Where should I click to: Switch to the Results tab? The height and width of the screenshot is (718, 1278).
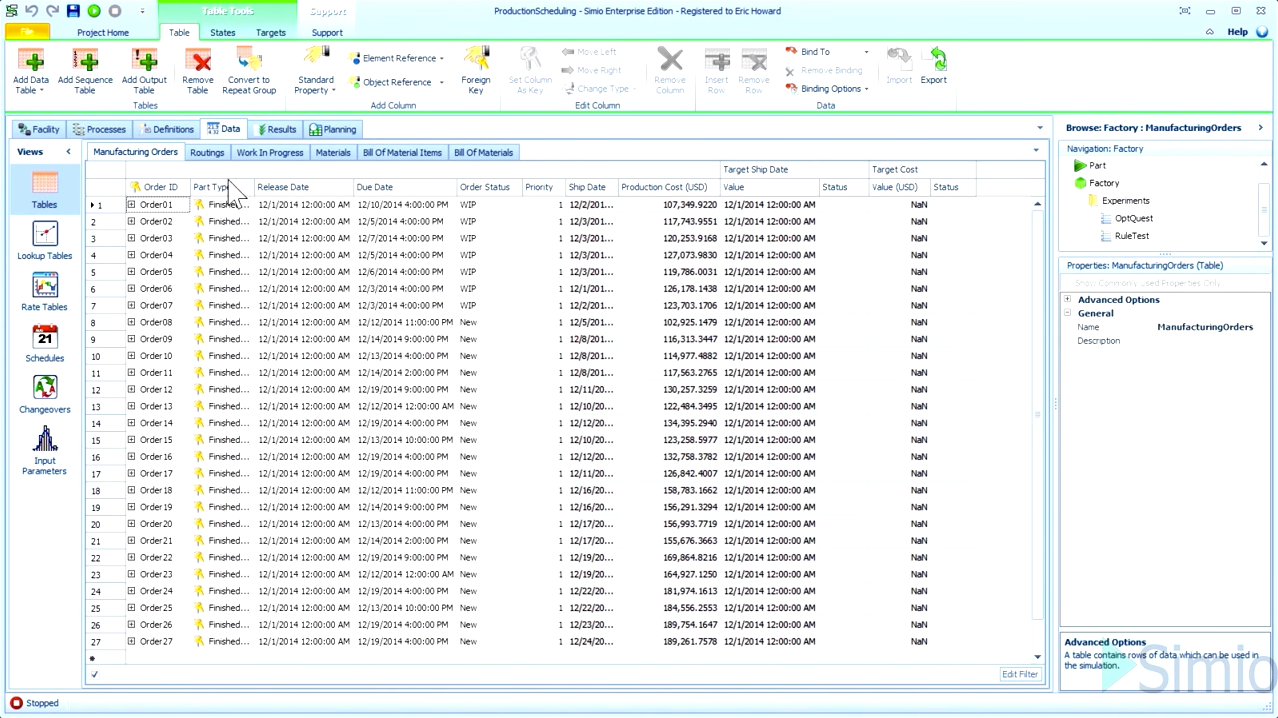277,129
